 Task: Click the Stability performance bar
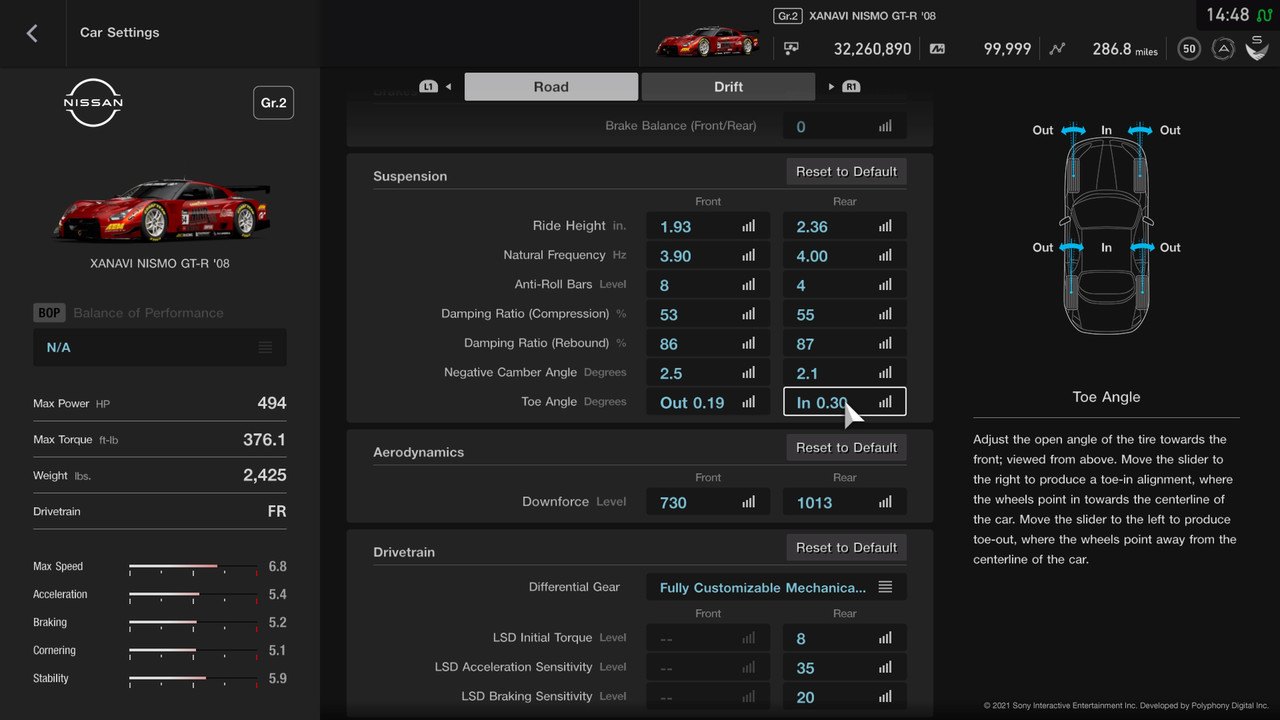tap(193, 679)
